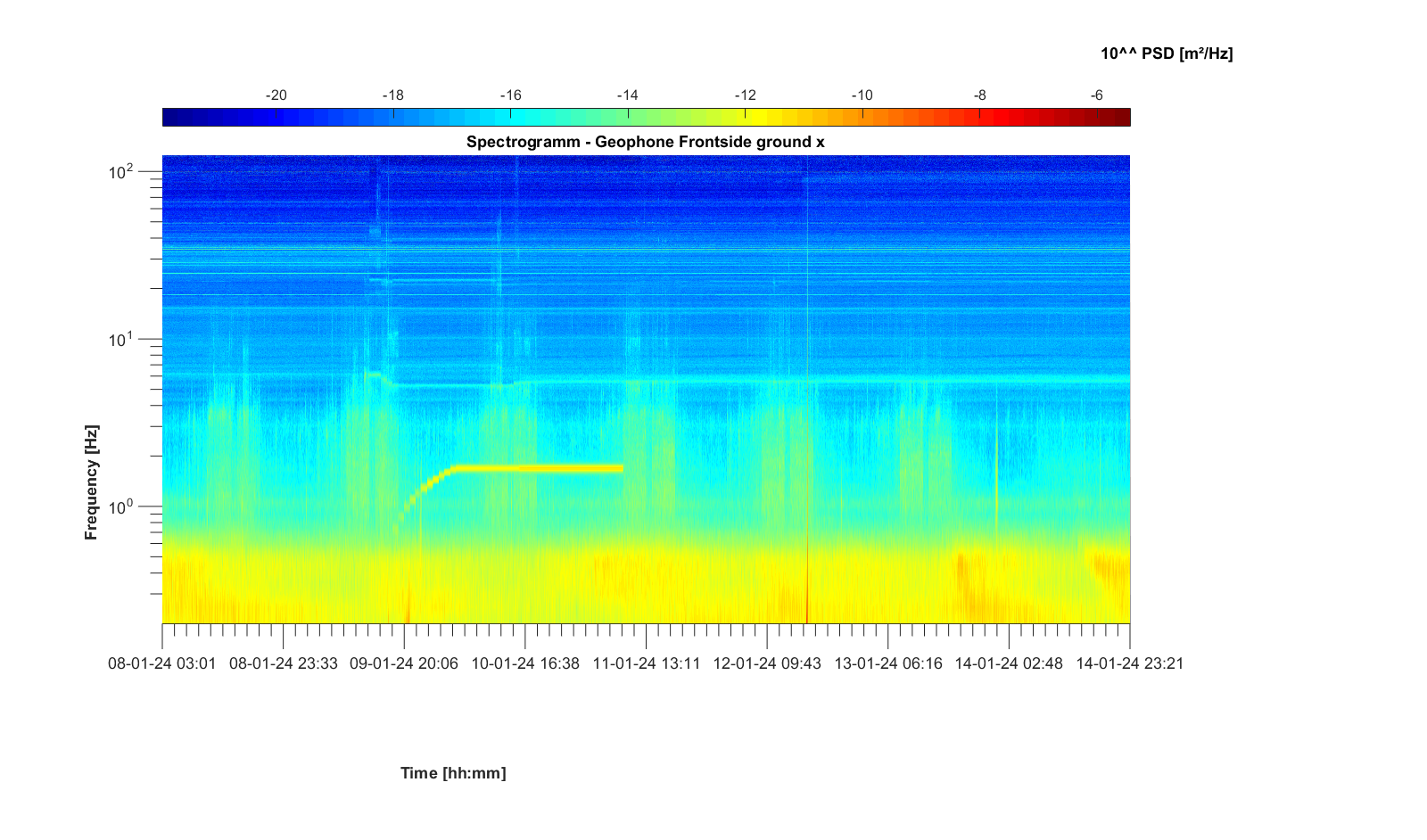Click the colorbar tick label '-20'
1427x840 pixels.
click(276, 95)
